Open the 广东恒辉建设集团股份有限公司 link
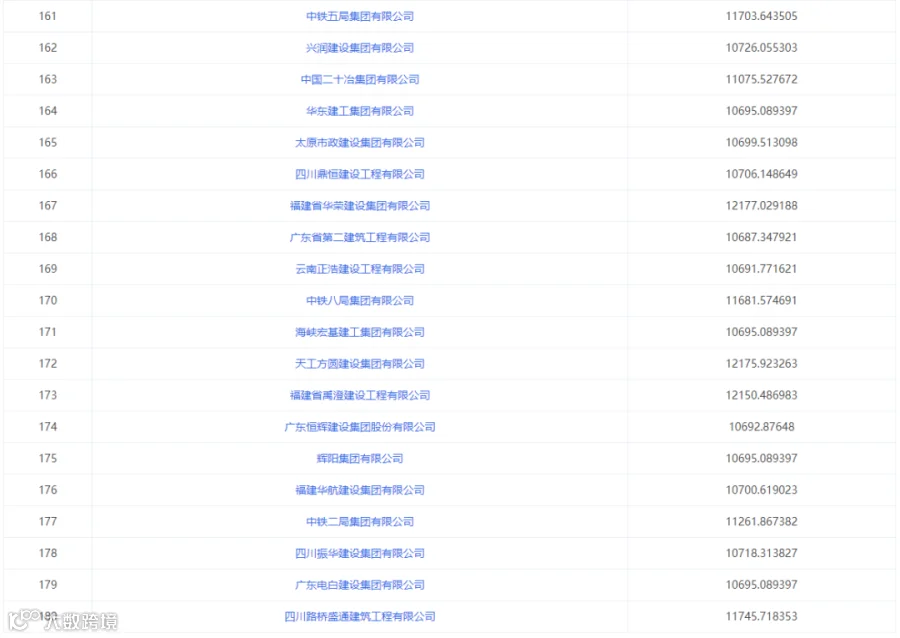 coord(360,426)
